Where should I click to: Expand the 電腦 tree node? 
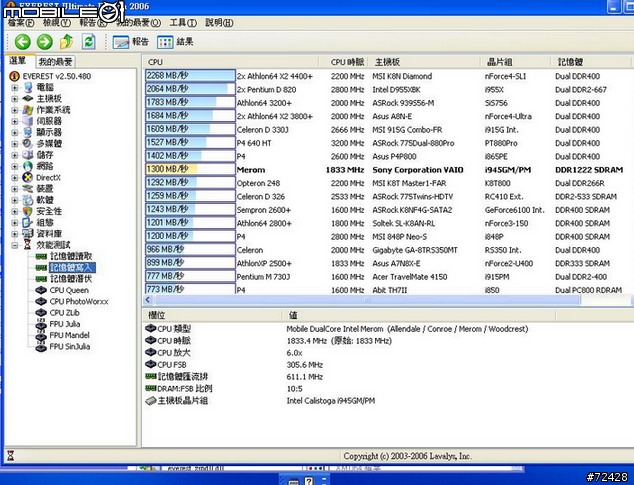coord(15,87)
